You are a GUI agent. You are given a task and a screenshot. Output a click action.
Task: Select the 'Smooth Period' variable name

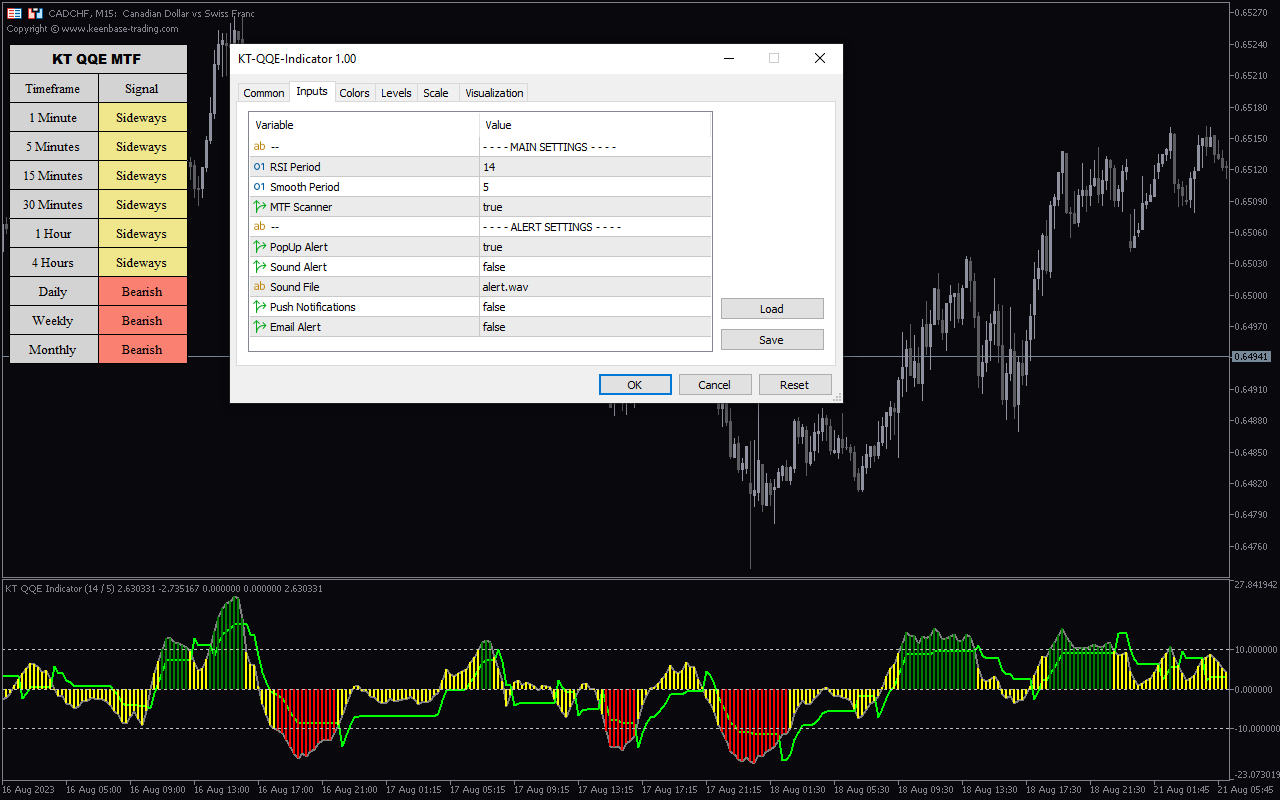pos(305,187)
